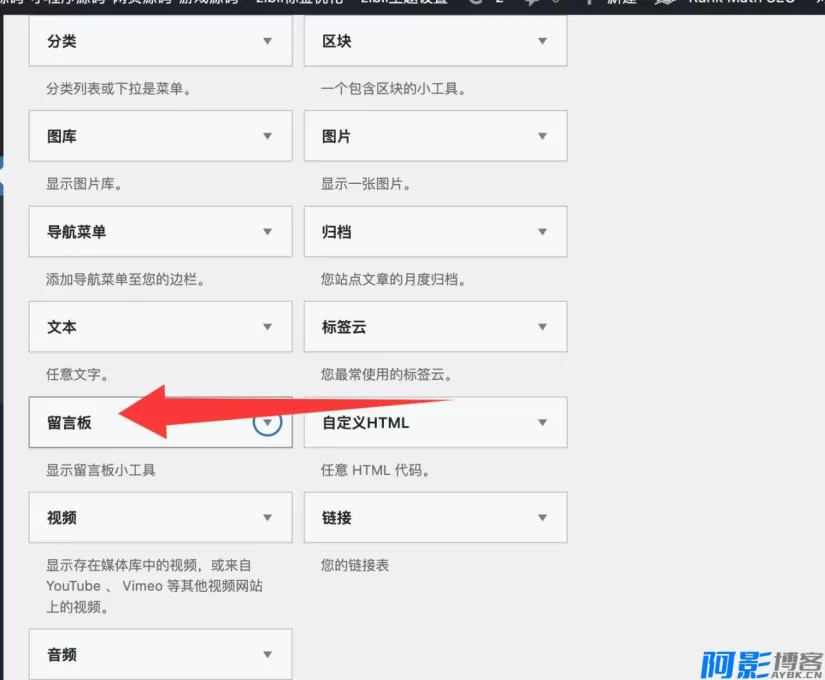Open the 文本 widget dropdown
Screen dimensions: 825x680
click(267, 327)
